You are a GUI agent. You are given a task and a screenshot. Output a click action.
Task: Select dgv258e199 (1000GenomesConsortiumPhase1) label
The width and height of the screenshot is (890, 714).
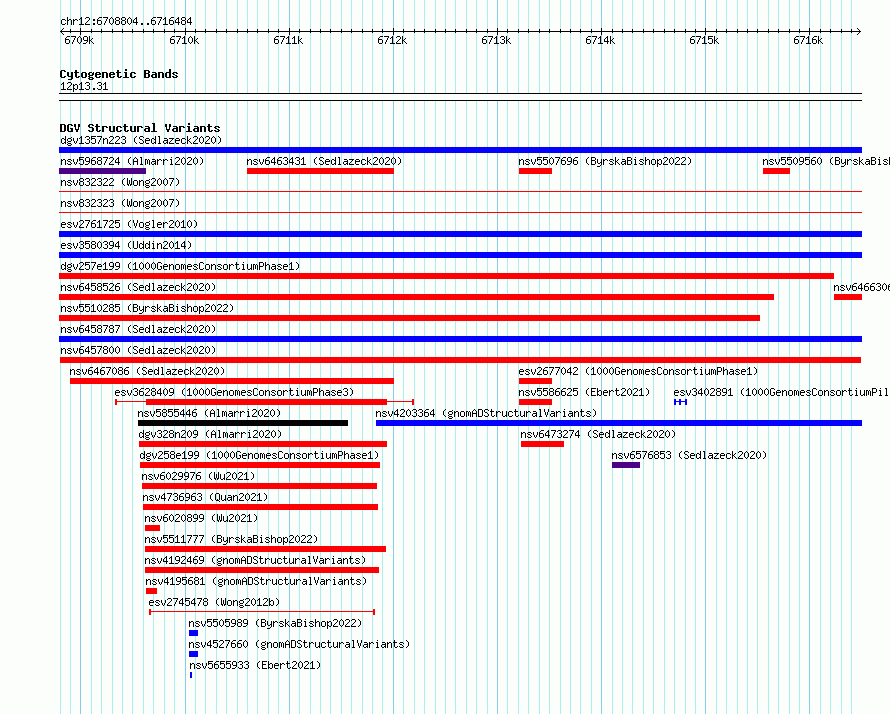259,455
